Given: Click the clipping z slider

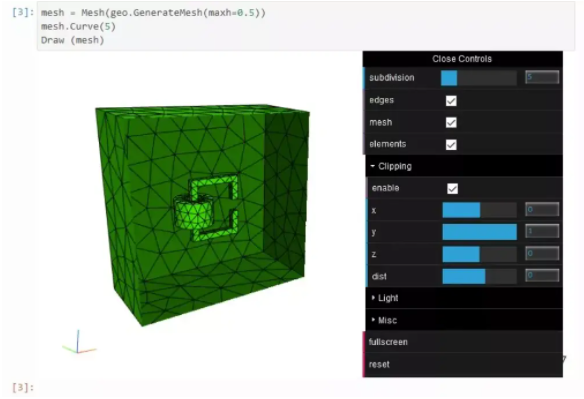Looking at the screenshot, I should pos(479,254).
